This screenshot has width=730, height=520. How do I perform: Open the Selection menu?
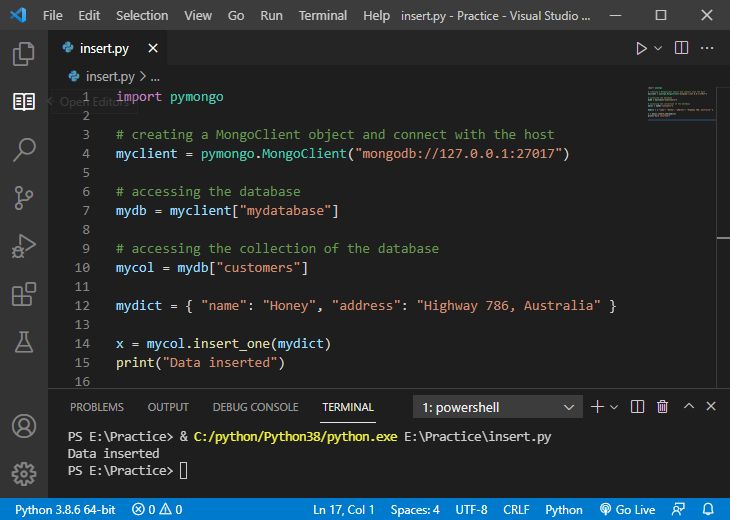pos(142,15)
